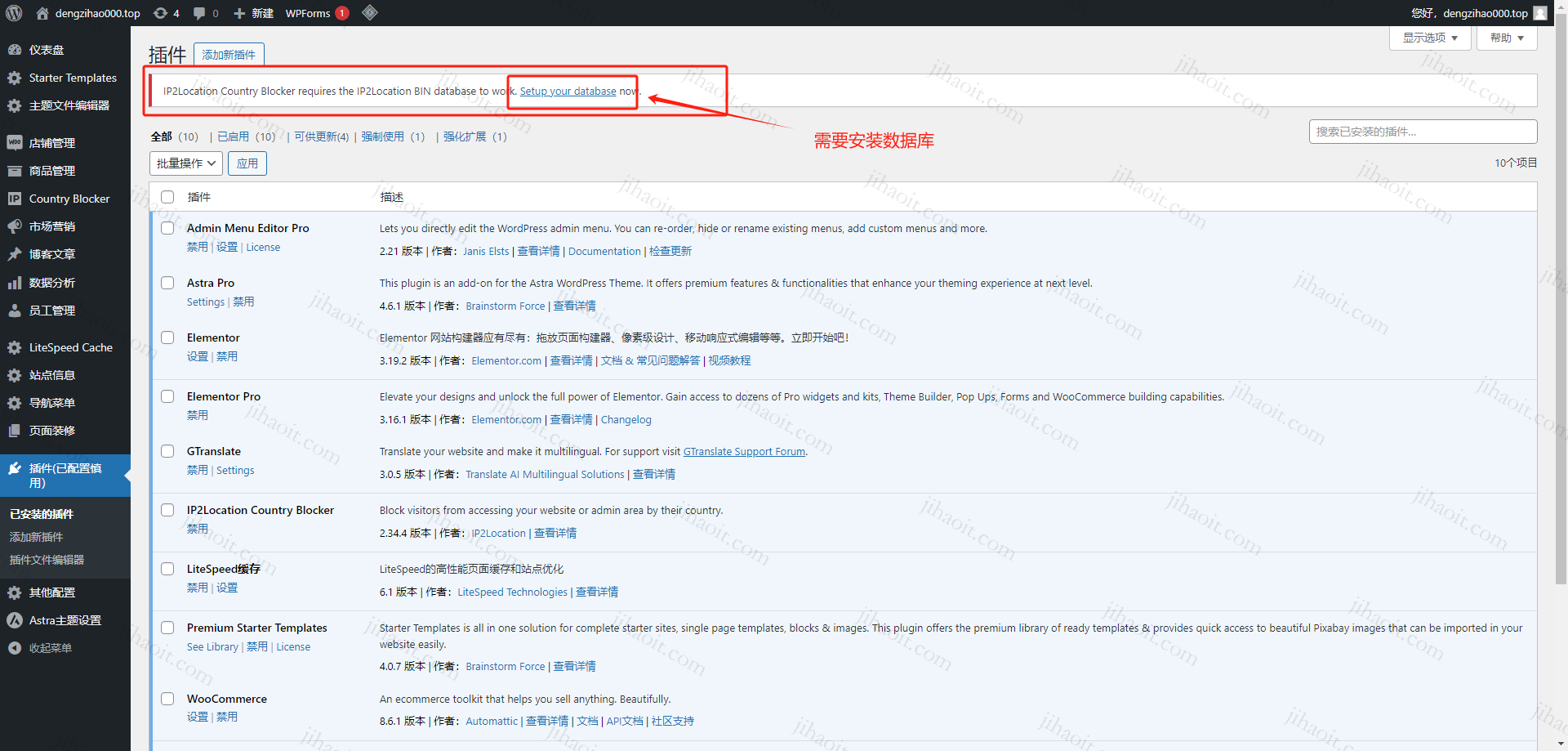The width and height of the screenshot is (1568, 751).
Task: Open the diamond icon in admin bar
Action: point(370,12)
